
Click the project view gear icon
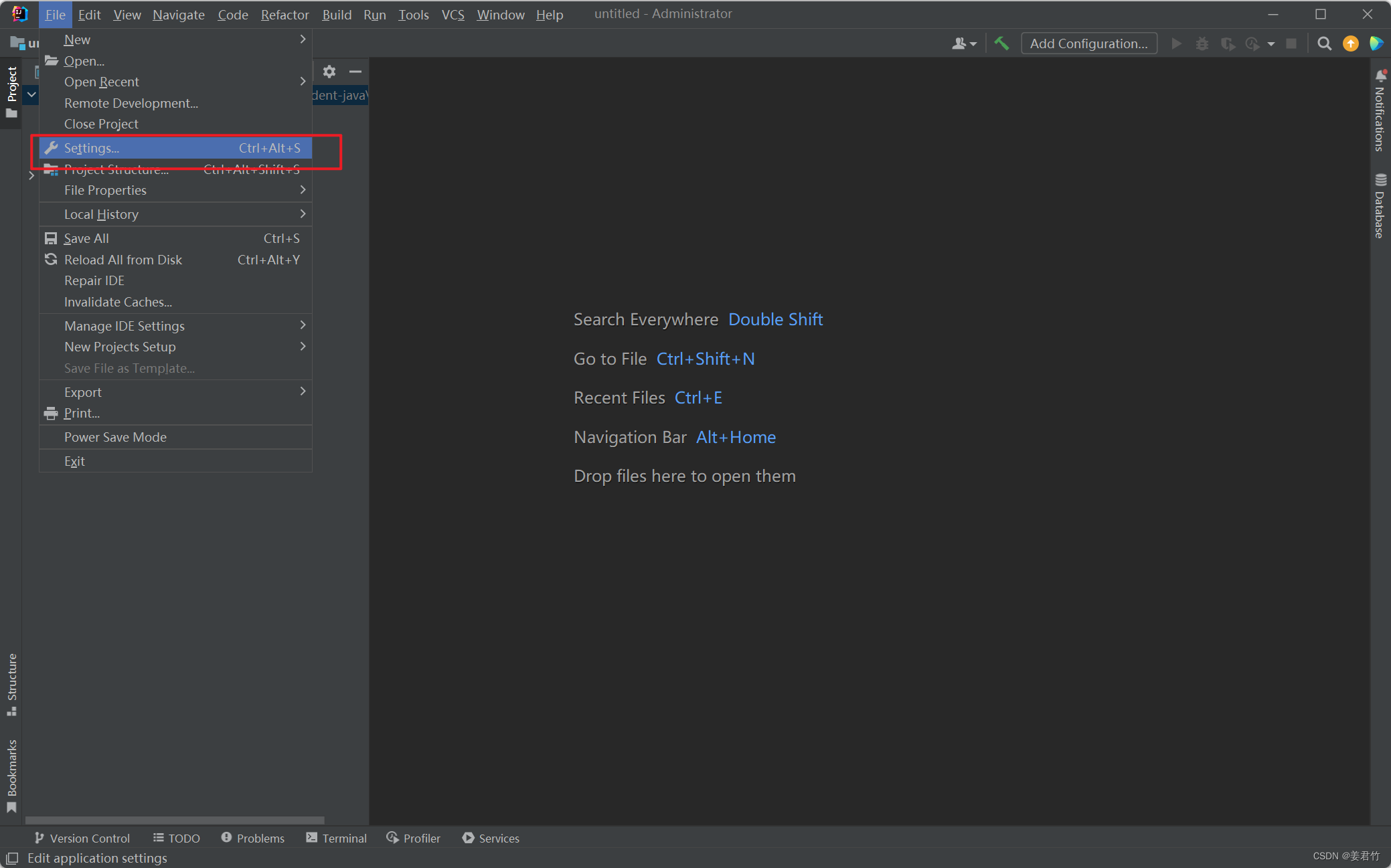coord(329,72)
